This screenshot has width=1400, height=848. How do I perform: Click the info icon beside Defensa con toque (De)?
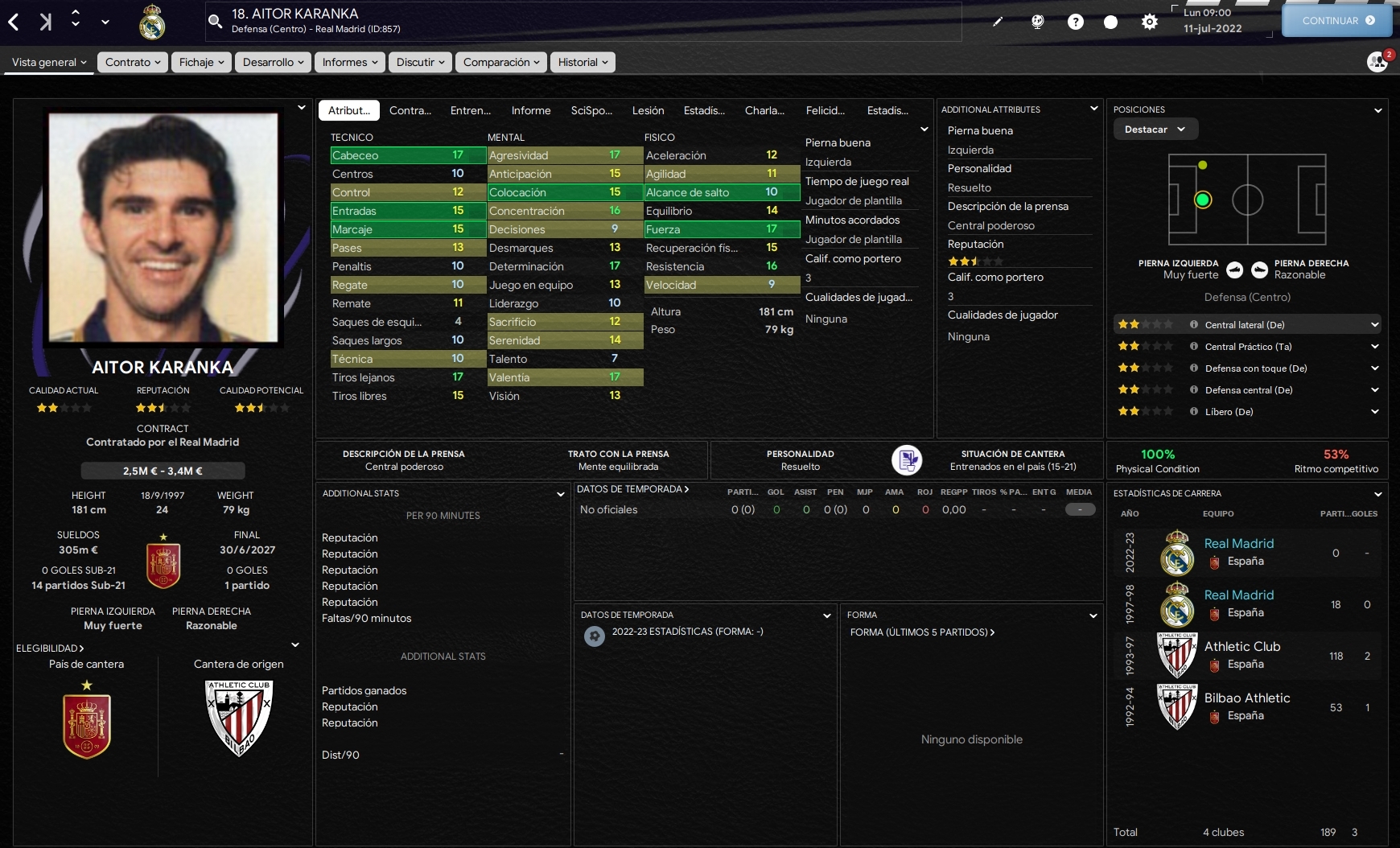click(x=1194, y=368)
